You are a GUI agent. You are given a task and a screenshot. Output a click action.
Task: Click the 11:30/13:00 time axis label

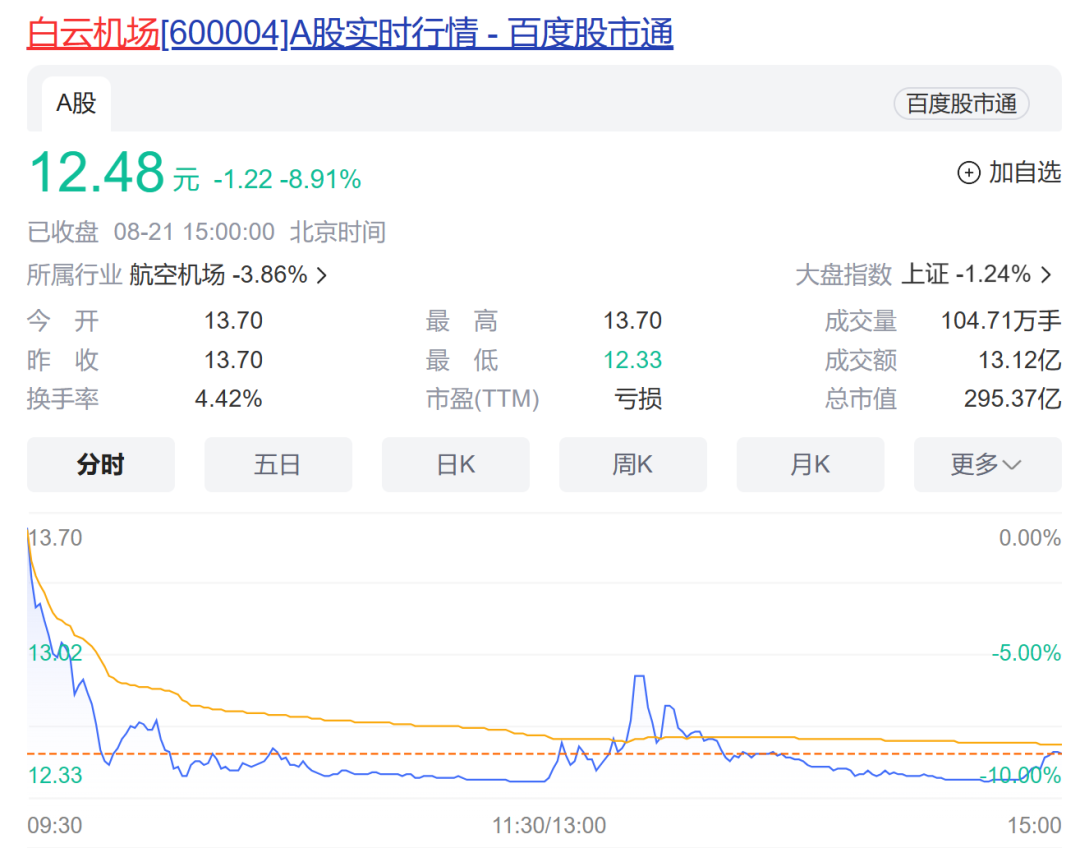tap(549, 825)
